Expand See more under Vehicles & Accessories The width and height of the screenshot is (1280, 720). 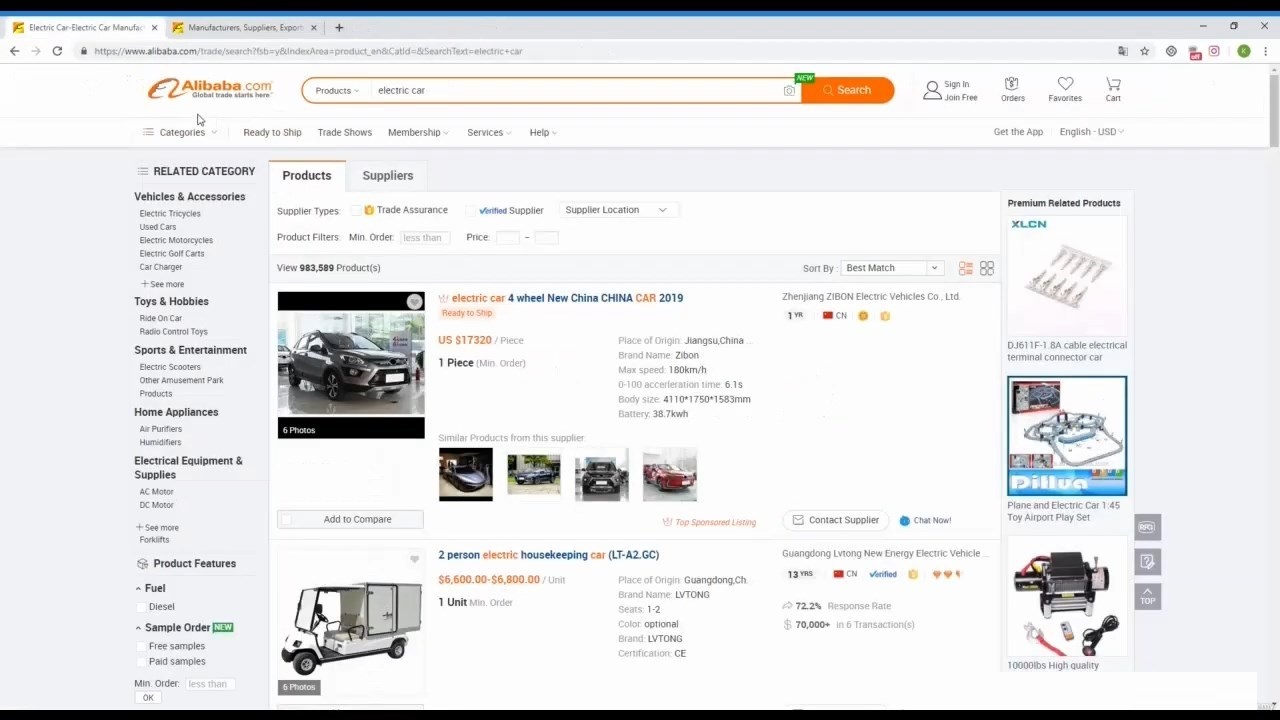[x=162, y=284]
